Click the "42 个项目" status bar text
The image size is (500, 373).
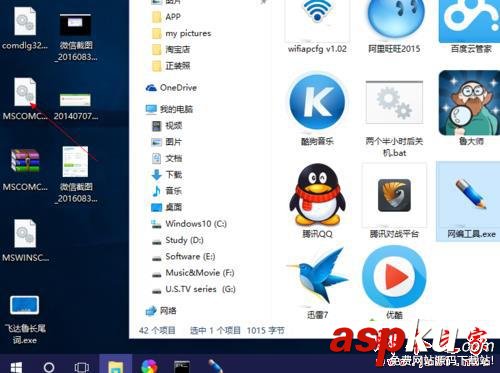[157, 331]
